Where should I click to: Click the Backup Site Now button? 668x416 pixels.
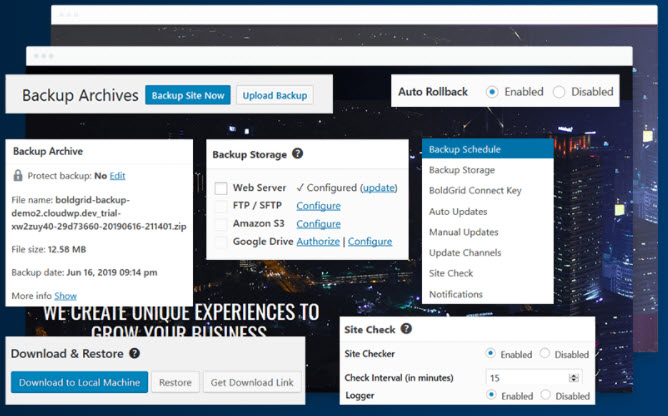188,95
